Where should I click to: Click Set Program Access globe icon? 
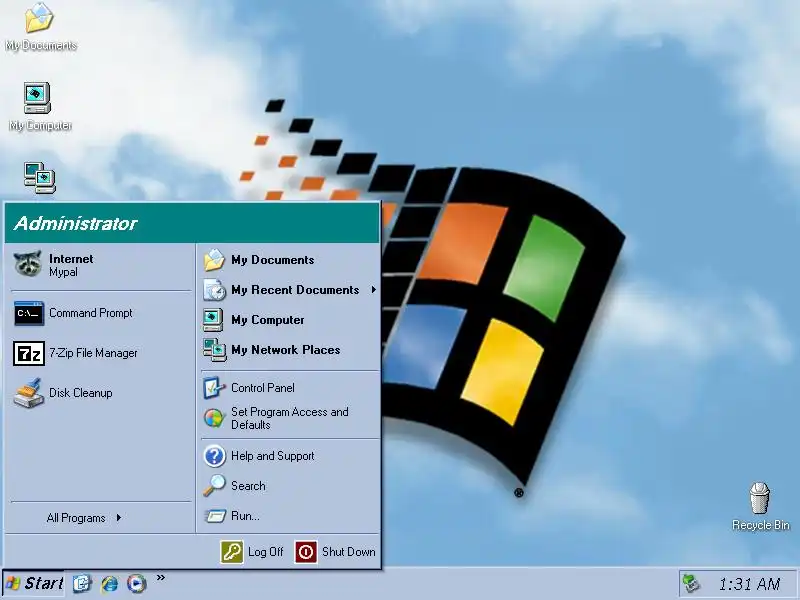coord(214,418)
